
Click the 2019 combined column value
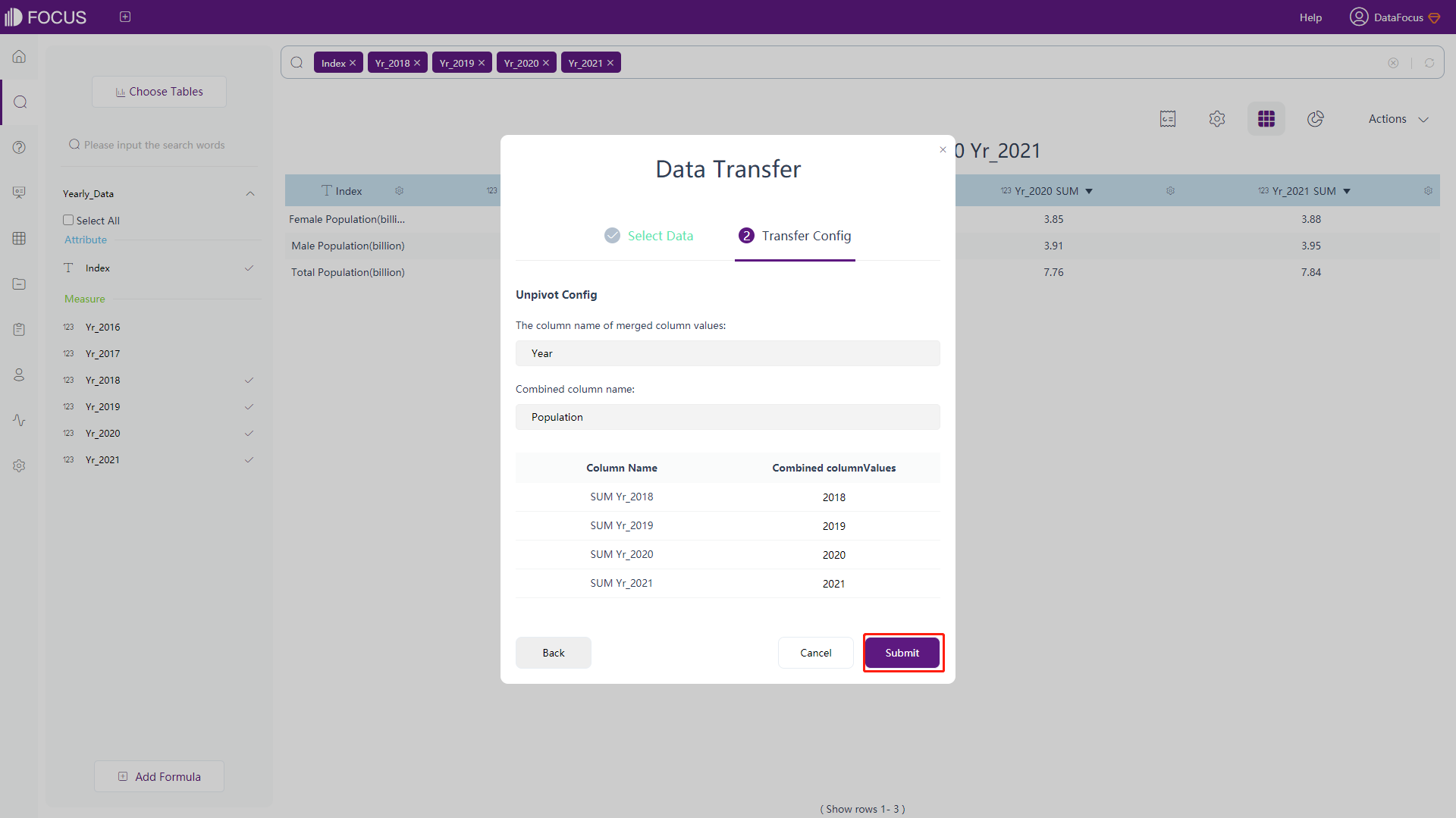click(x=834, y=526)
